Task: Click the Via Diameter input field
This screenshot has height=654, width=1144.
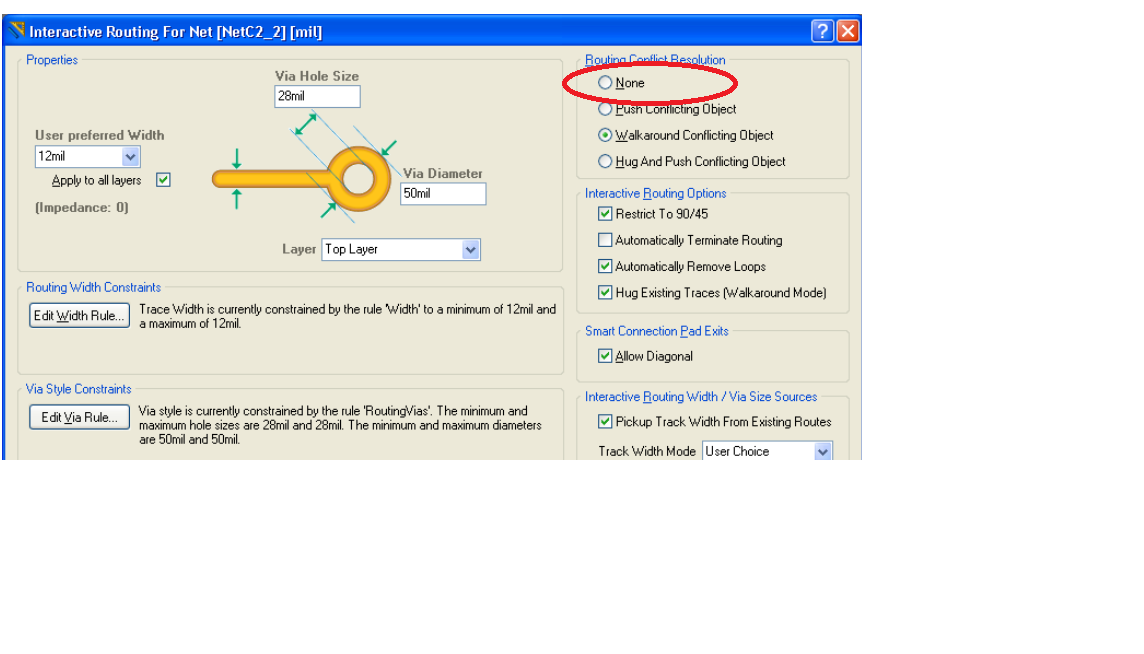Action: (442, 194)
